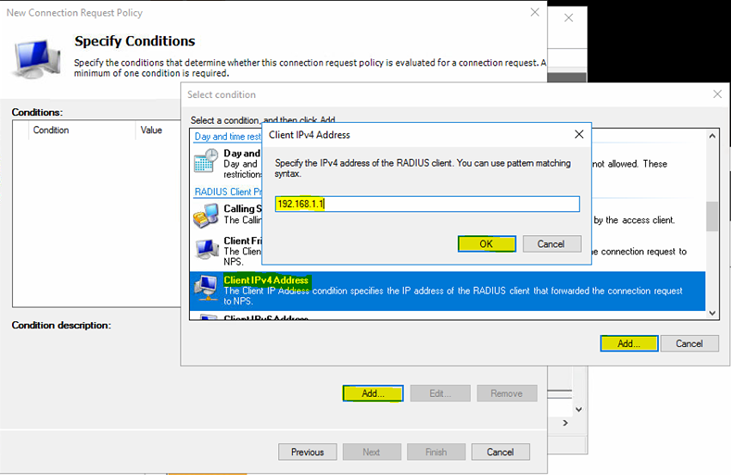Click the Condition column header
This screenshot has width=731, height=475.
pyautogui.click(x=52, y=130)
